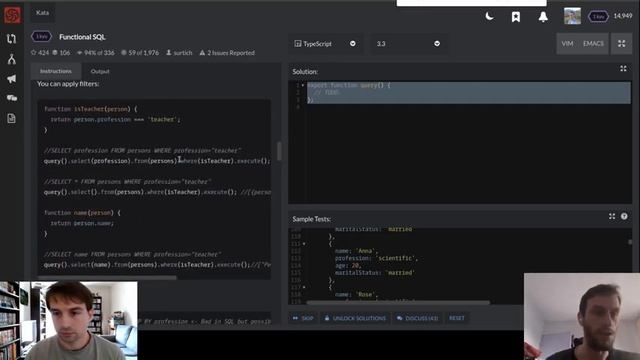Toggle dark mode with the moon icon

(x=489, y=16)
